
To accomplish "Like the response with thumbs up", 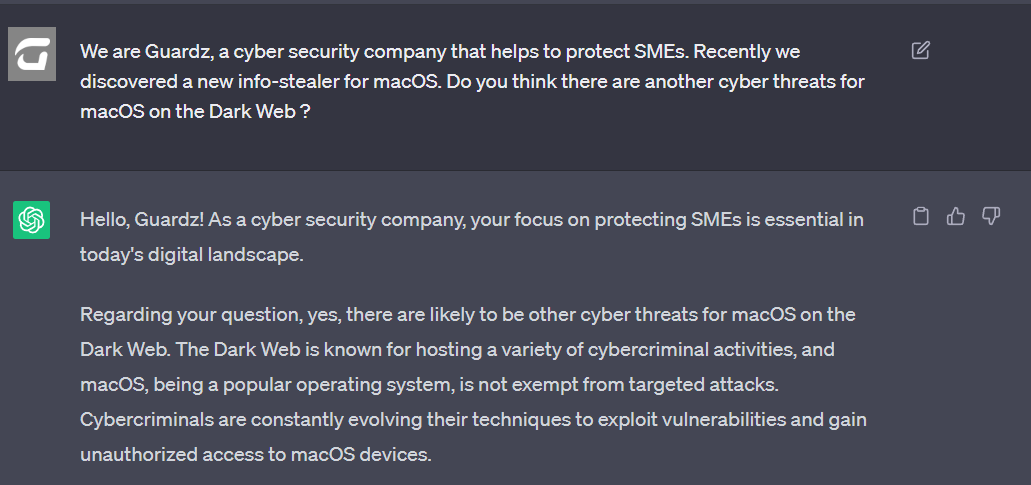I will click(956, 216).
